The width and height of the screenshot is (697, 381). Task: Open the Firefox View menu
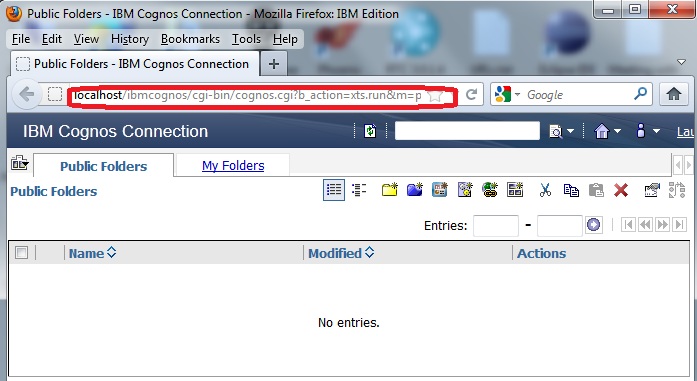(86, 39)
